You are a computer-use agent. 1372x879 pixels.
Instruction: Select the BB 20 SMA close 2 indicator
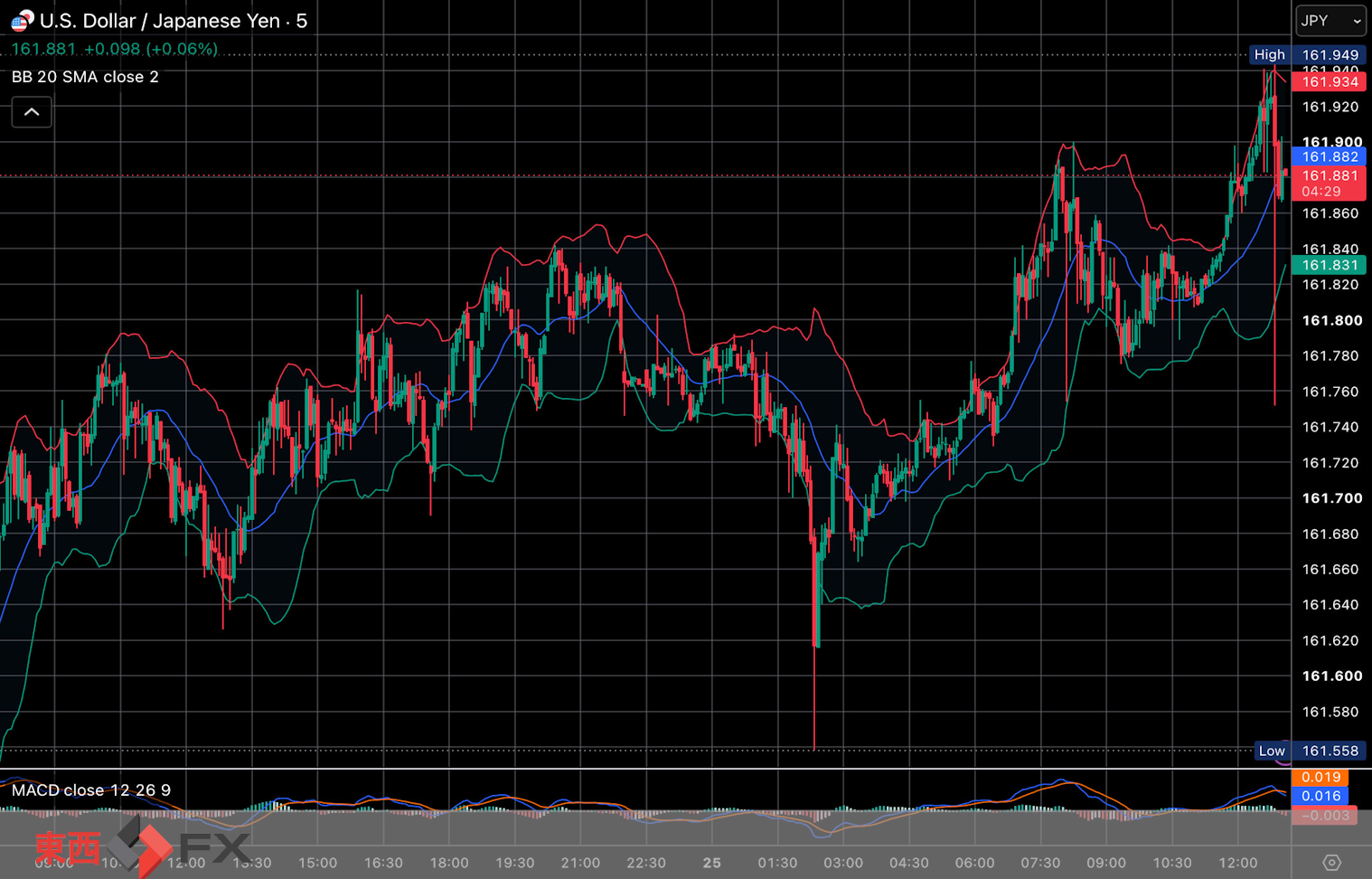click(85, 77)
